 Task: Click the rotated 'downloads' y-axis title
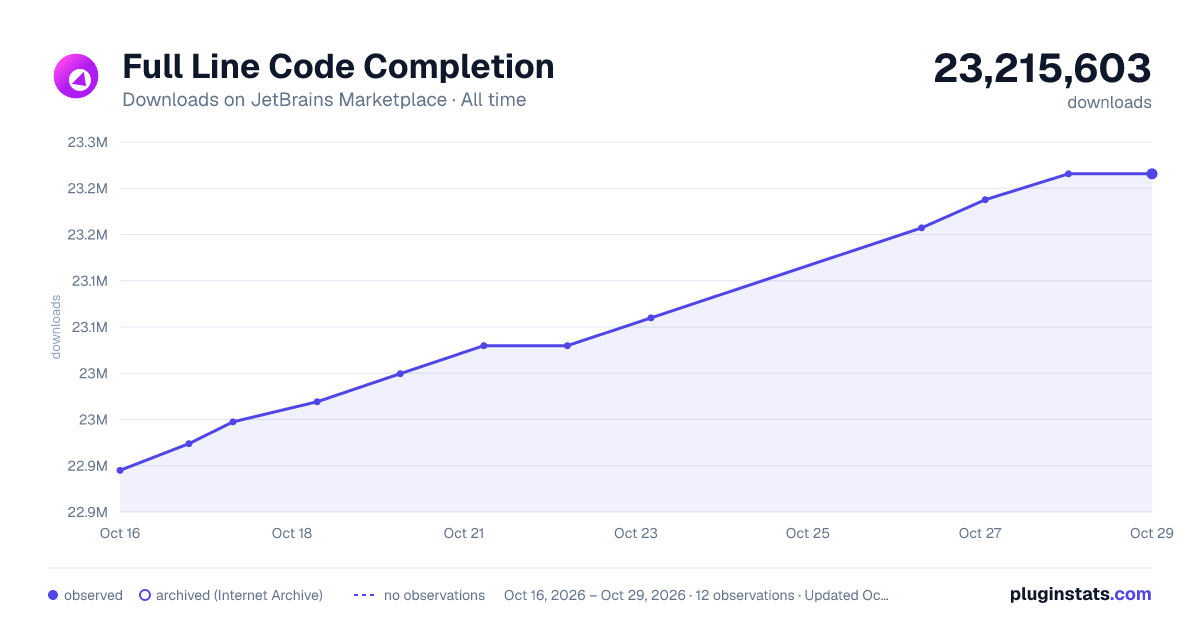(x=56, y=327)
